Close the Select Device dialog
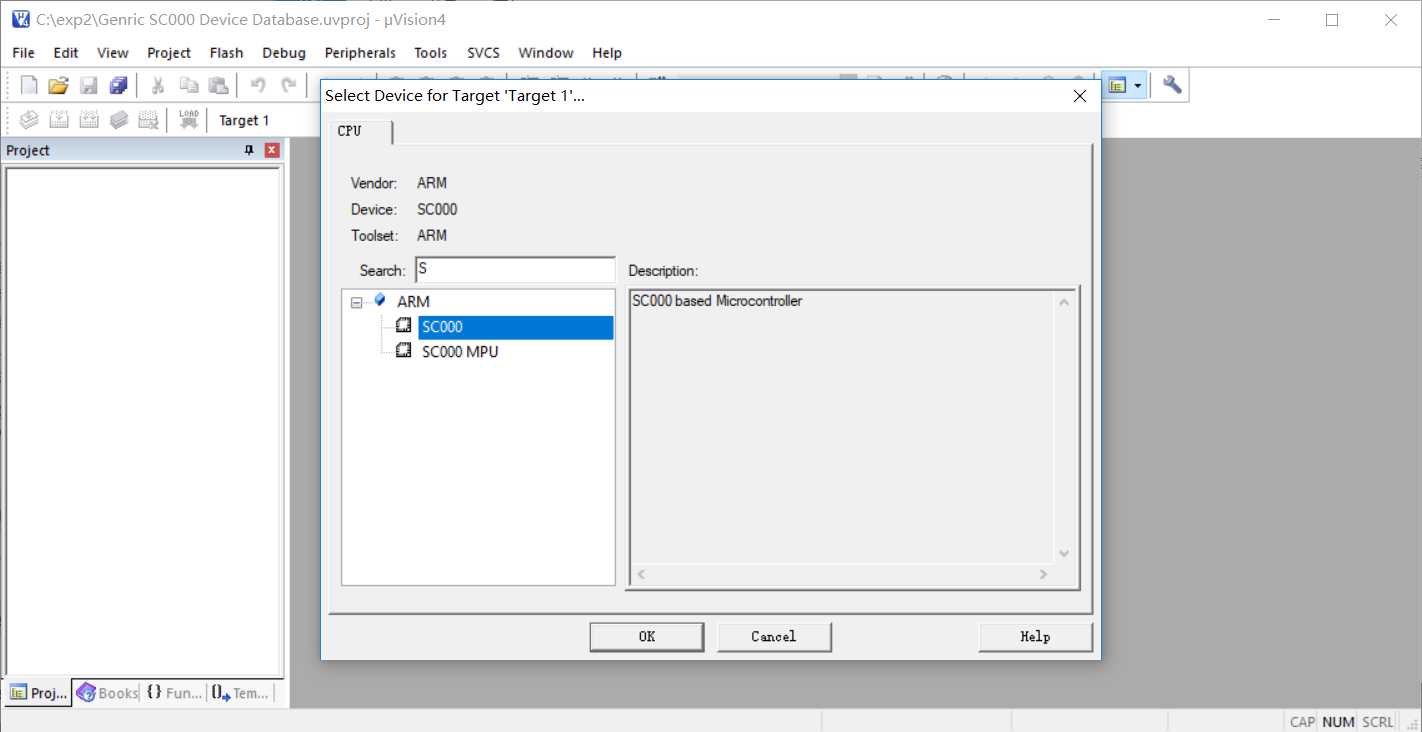The width and height of the screenshot is (1422, 732). click(x=1080, y=96)
